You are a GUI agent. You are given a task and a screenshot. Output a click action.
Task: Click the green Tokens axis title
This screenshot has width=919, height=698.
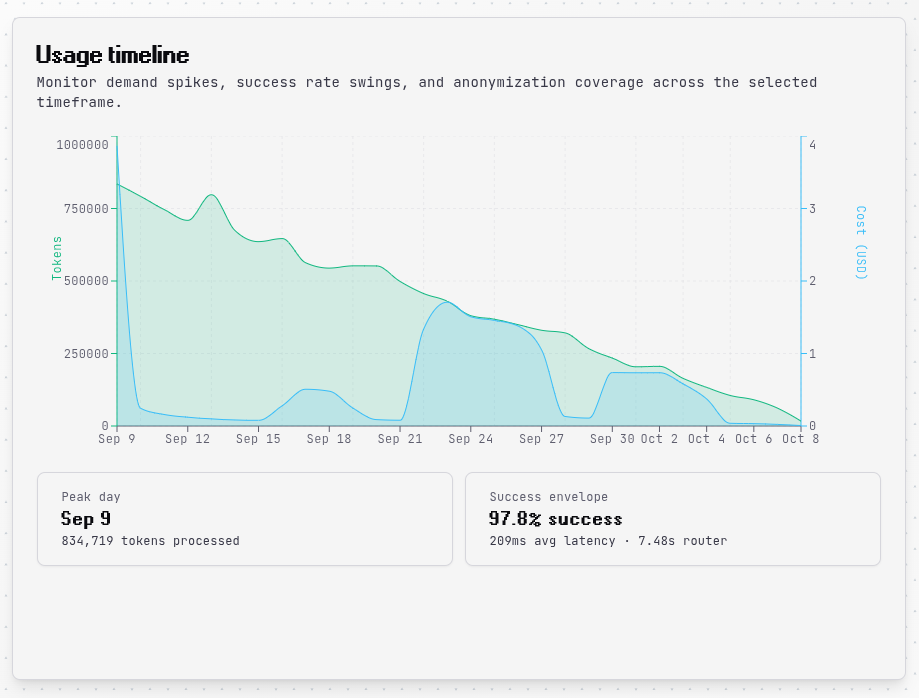pos(57,258)
